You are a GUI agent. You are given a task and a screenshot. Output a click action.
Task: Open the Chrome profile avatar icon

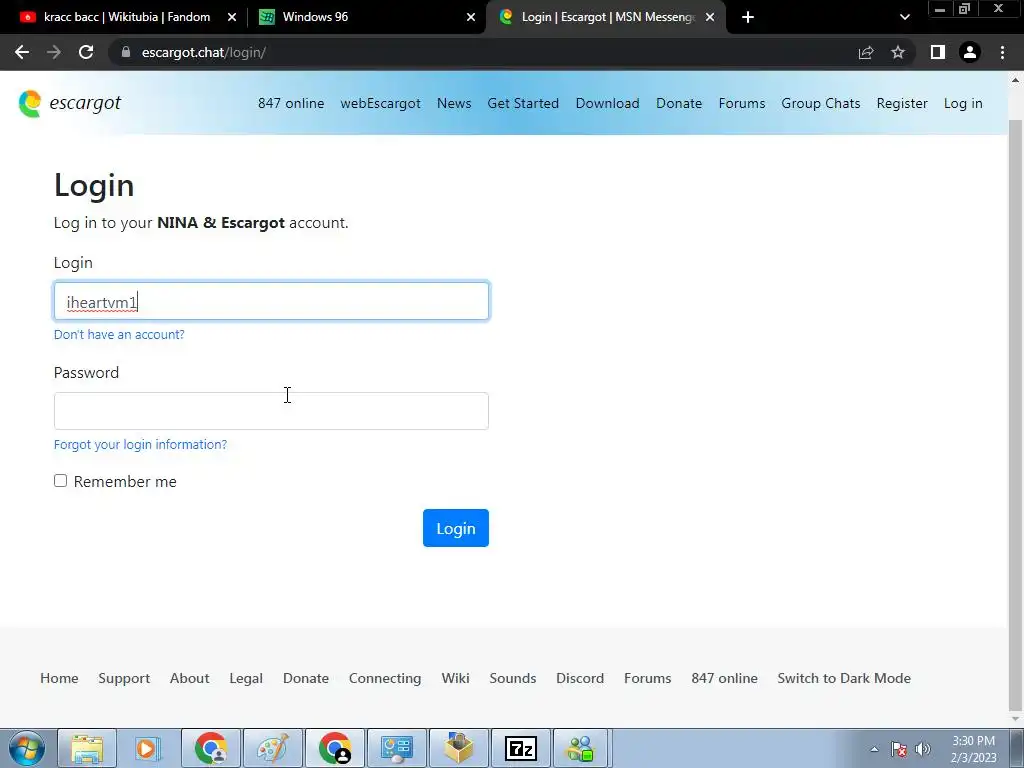(x=970, y=52)
